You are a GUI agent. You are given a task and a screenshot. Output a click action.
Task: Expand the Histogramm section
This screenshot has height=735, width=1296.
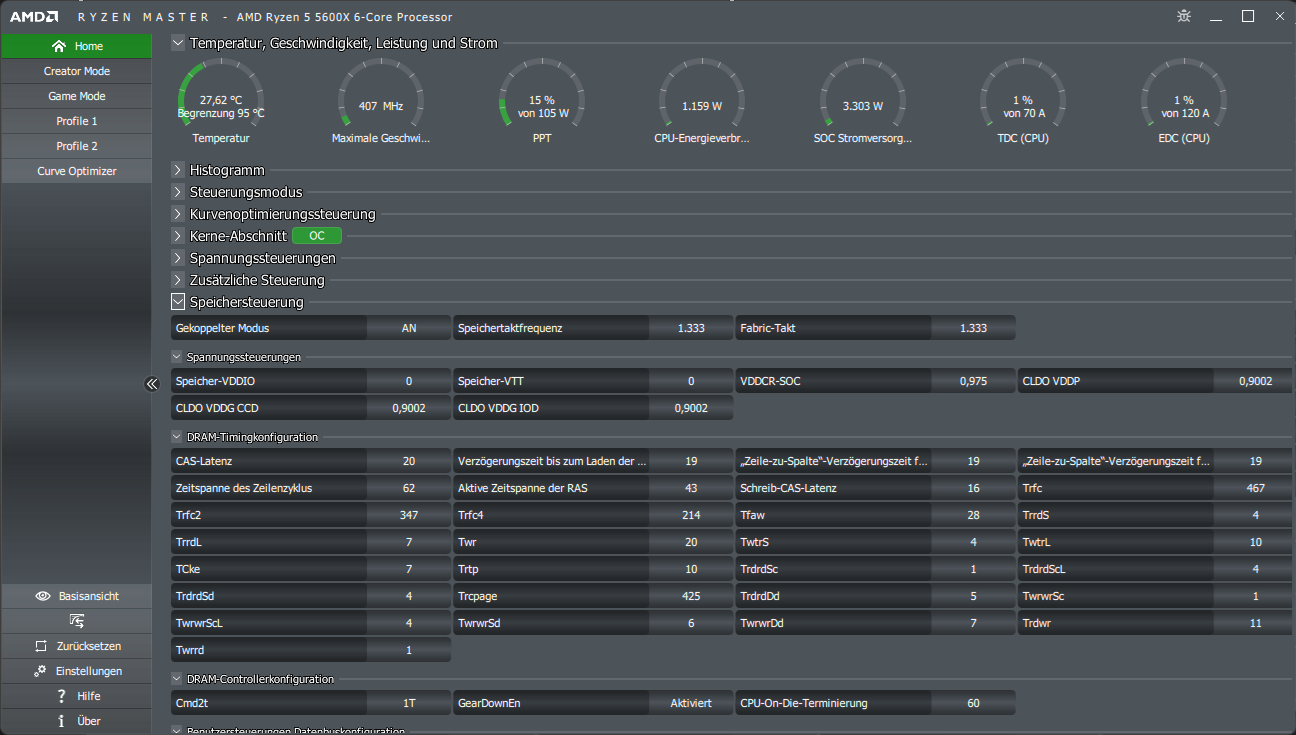point(178,170)
